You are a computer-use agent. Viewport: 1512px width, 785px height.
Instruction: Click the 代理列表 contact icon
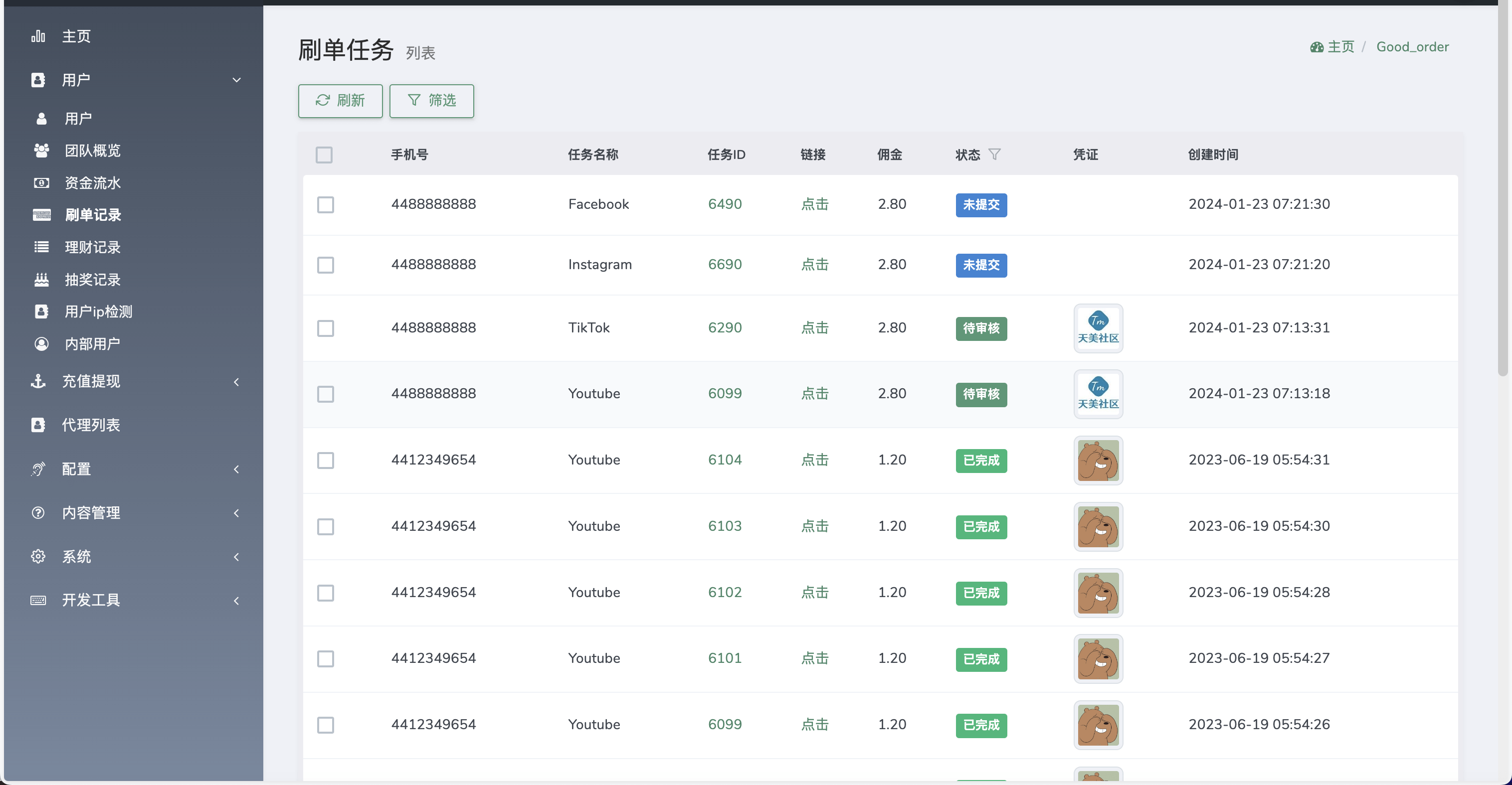click(x=38, y=425)
